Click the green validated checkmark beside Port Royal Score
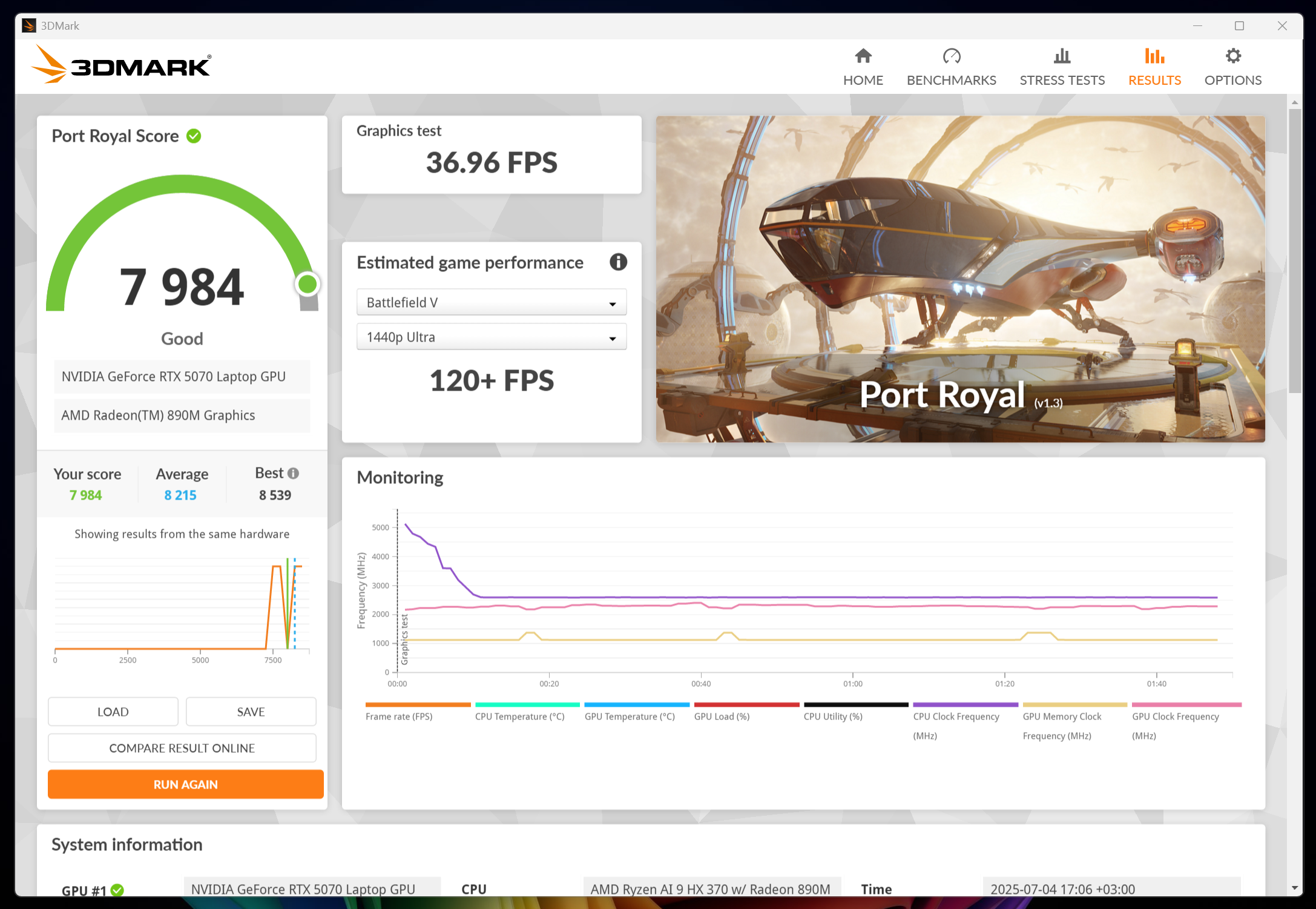1316x909 pixels. [x=194, y=136]
